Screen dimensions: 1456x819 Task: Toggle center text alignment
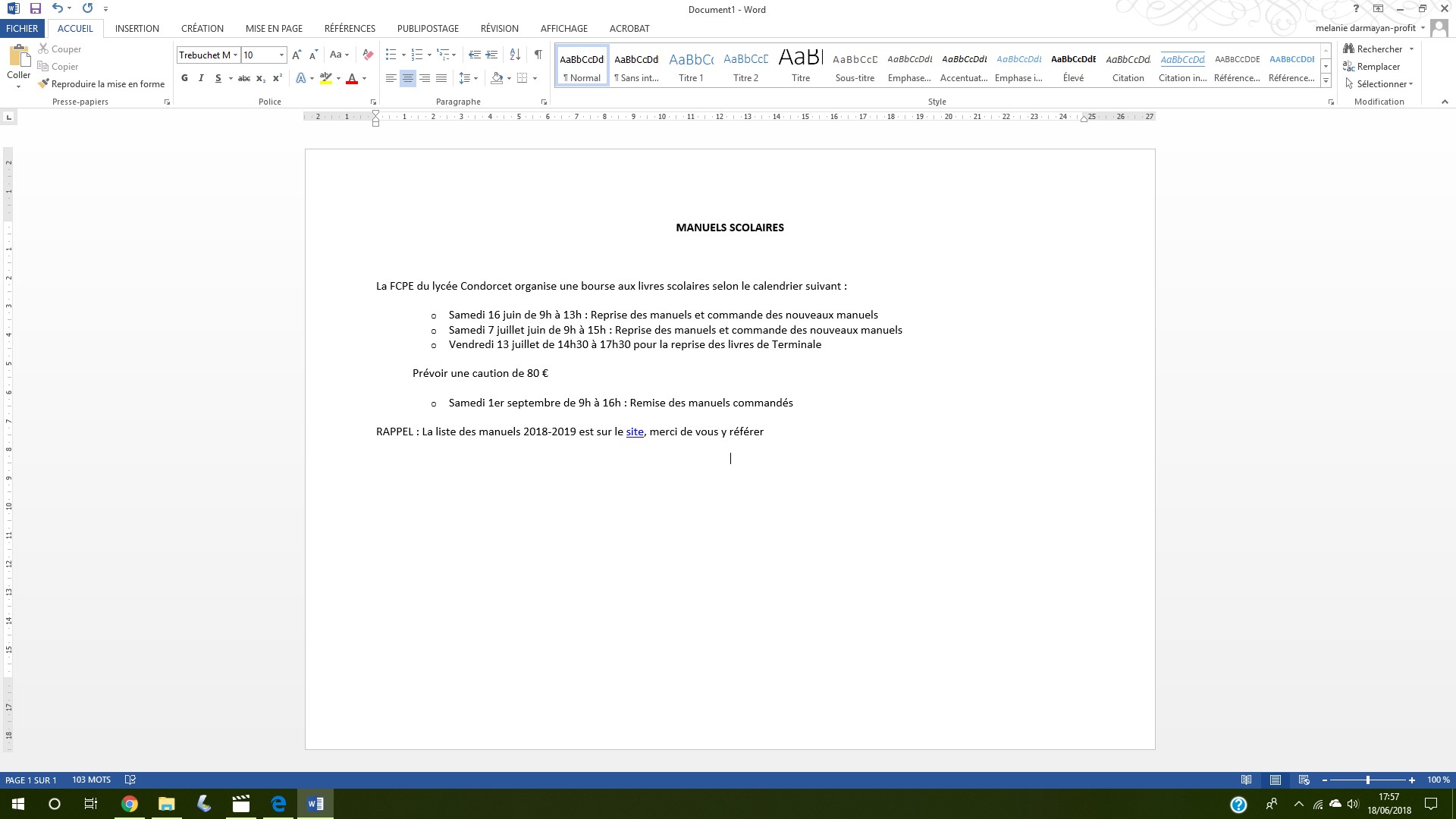[x=408, y=78]
